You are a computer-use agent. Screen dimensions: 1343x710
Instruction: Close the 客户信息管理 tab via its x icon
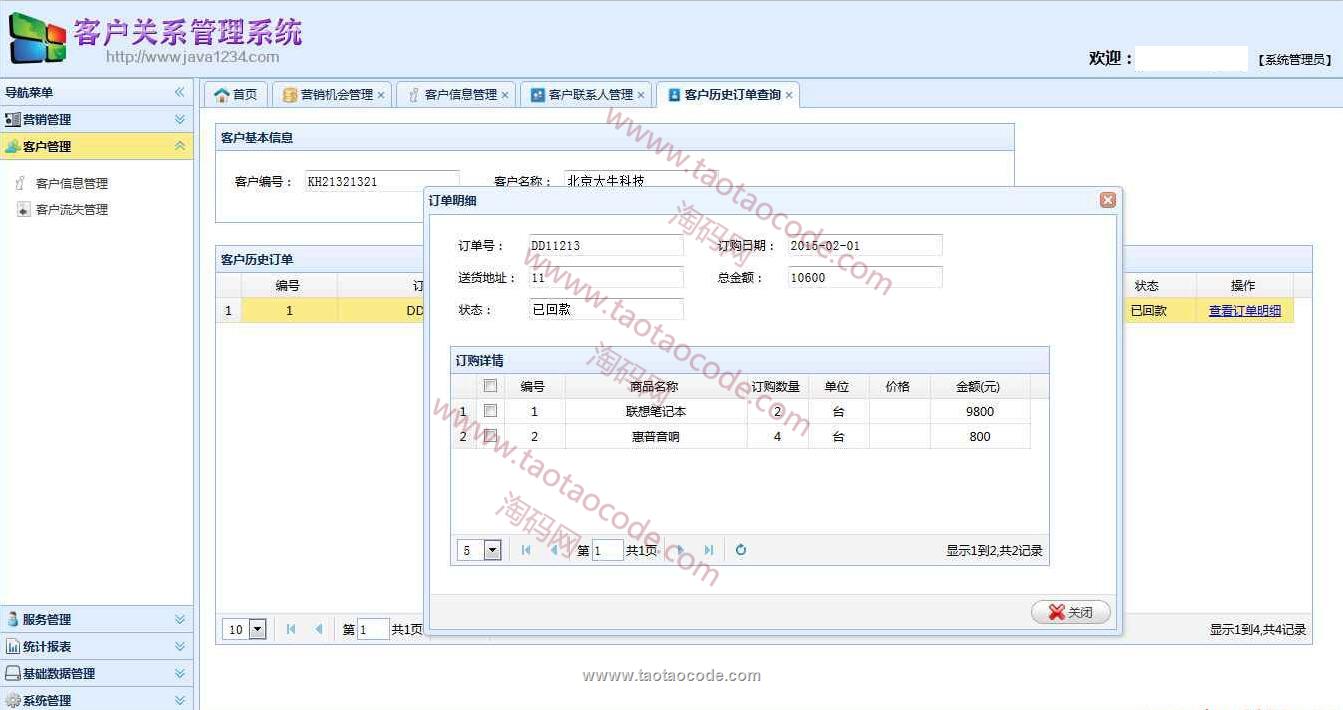505,95
